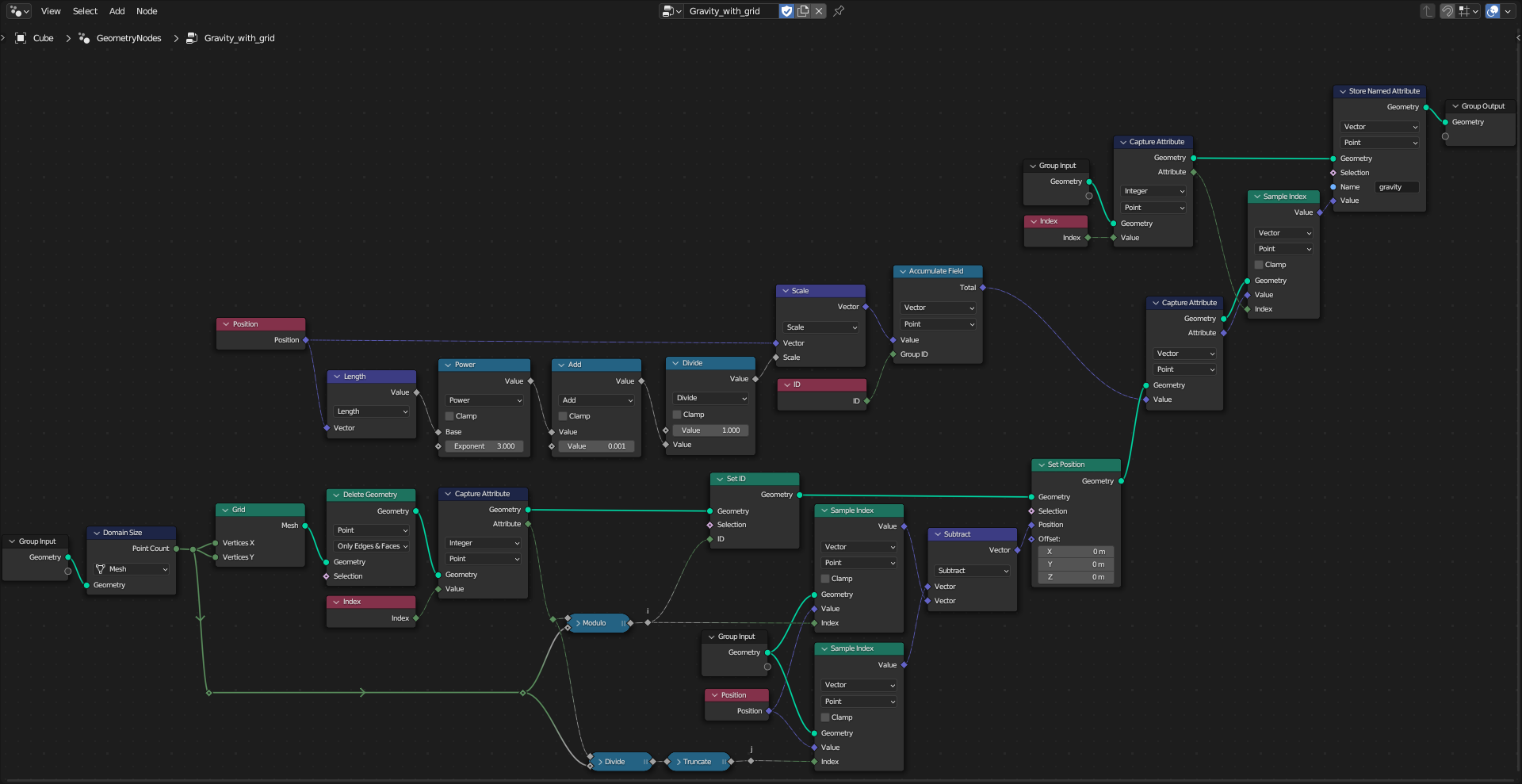
Task: Click the Mesh icon in Domain Size node
Action: point(101,569)
